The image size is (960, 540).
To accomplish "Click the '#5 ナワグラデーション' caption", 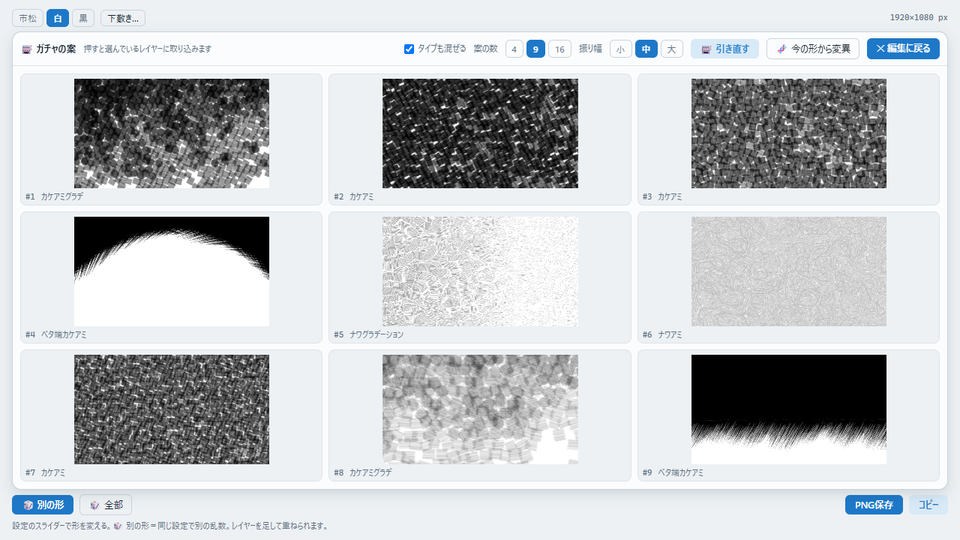I will (369, 335).
